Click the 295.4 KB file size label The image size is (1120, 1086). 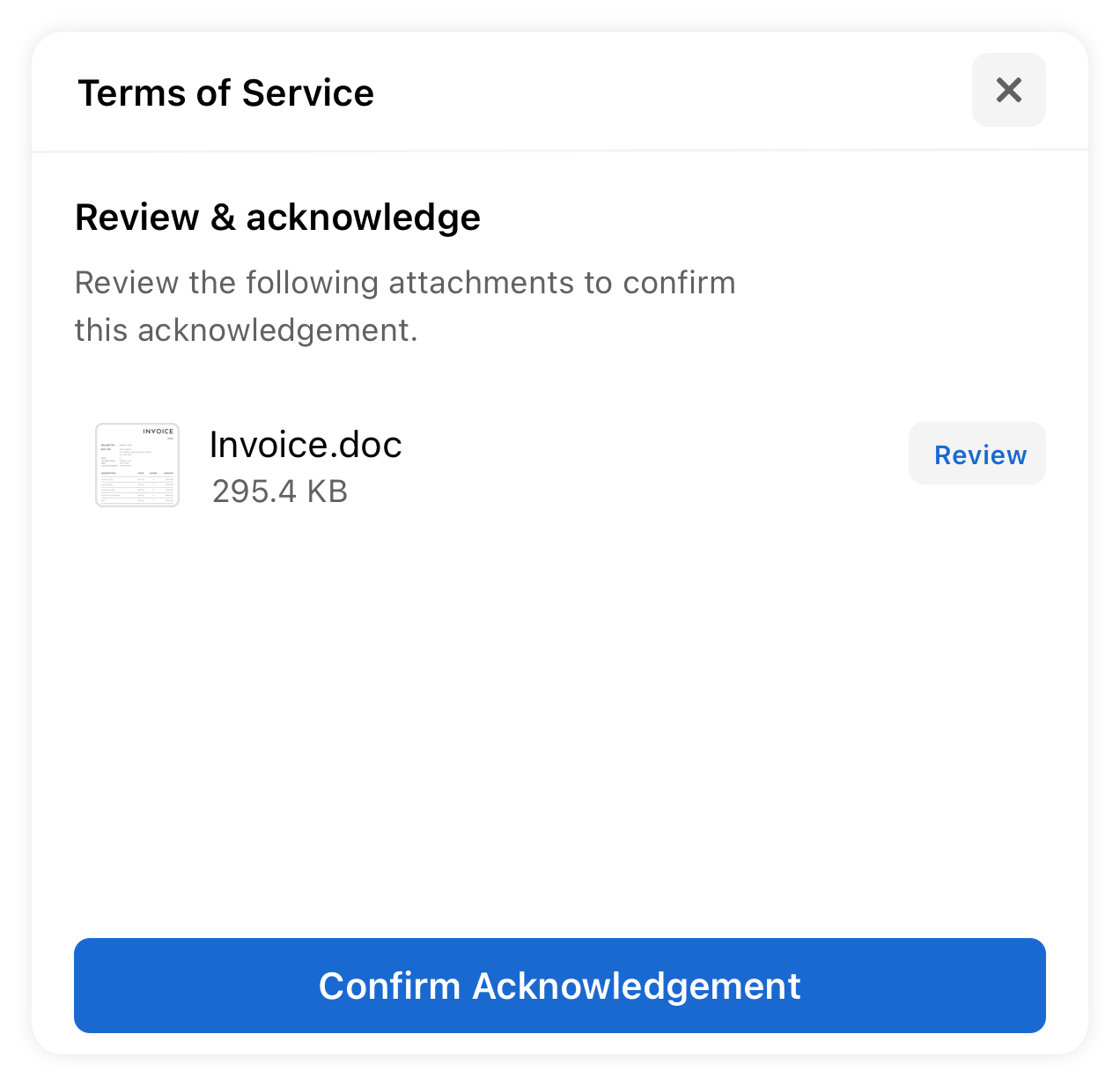pos(280,491)
